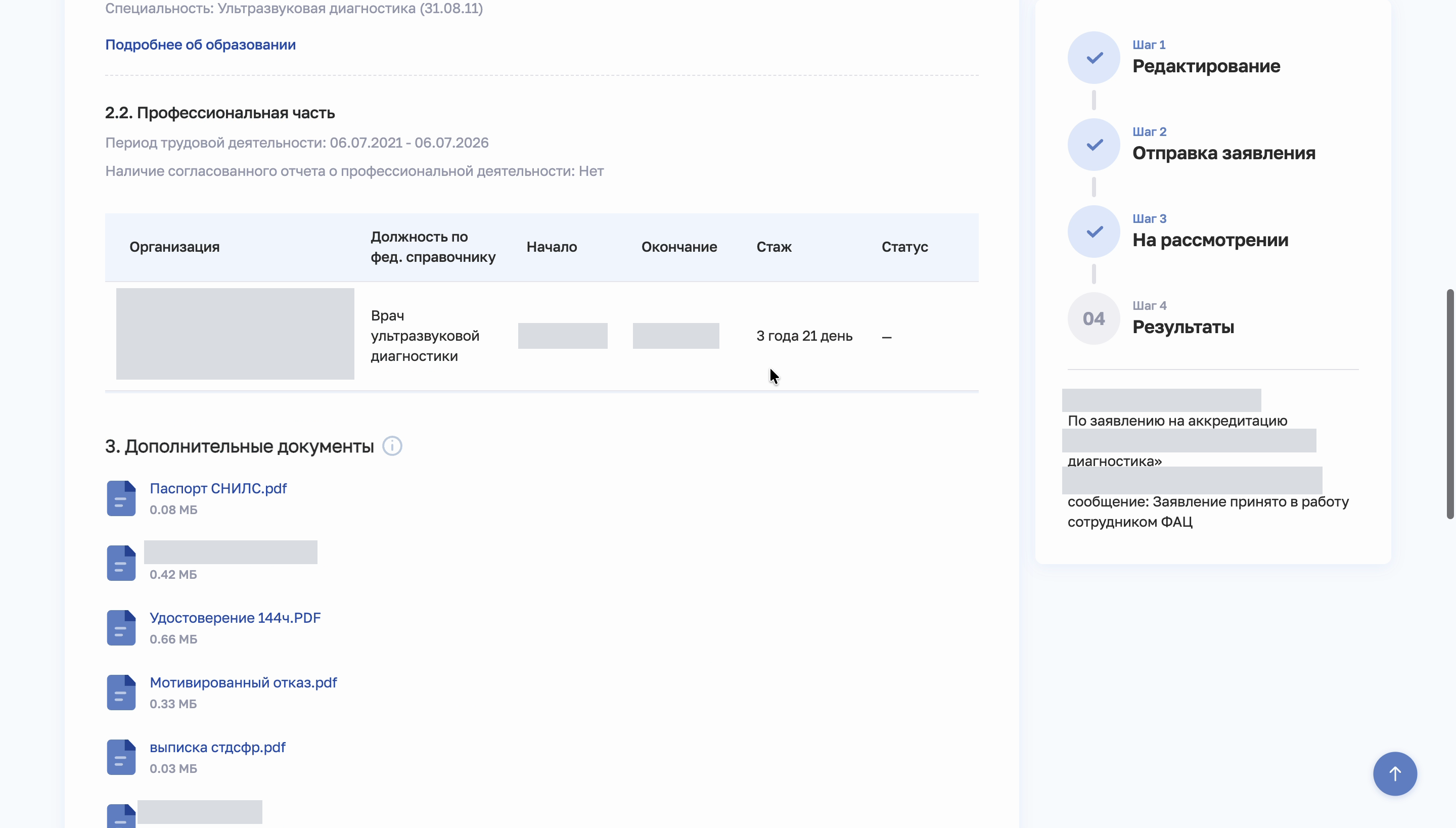Click the file icon for Удостоверение 144ч.PDF
Viewport: 1456px width, 828px height.
tap(121, 628)
